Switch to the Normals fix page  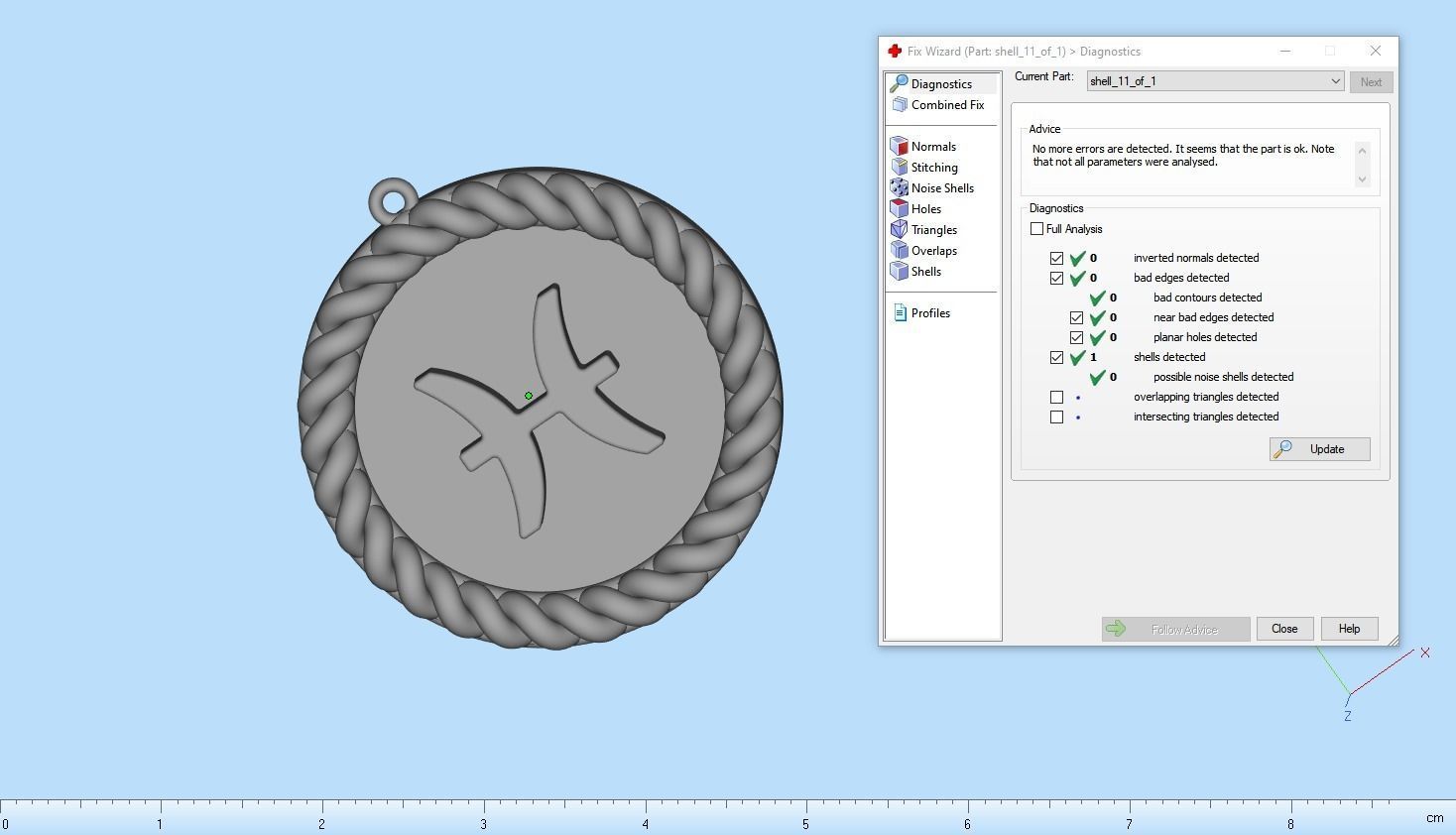(933, 147)
